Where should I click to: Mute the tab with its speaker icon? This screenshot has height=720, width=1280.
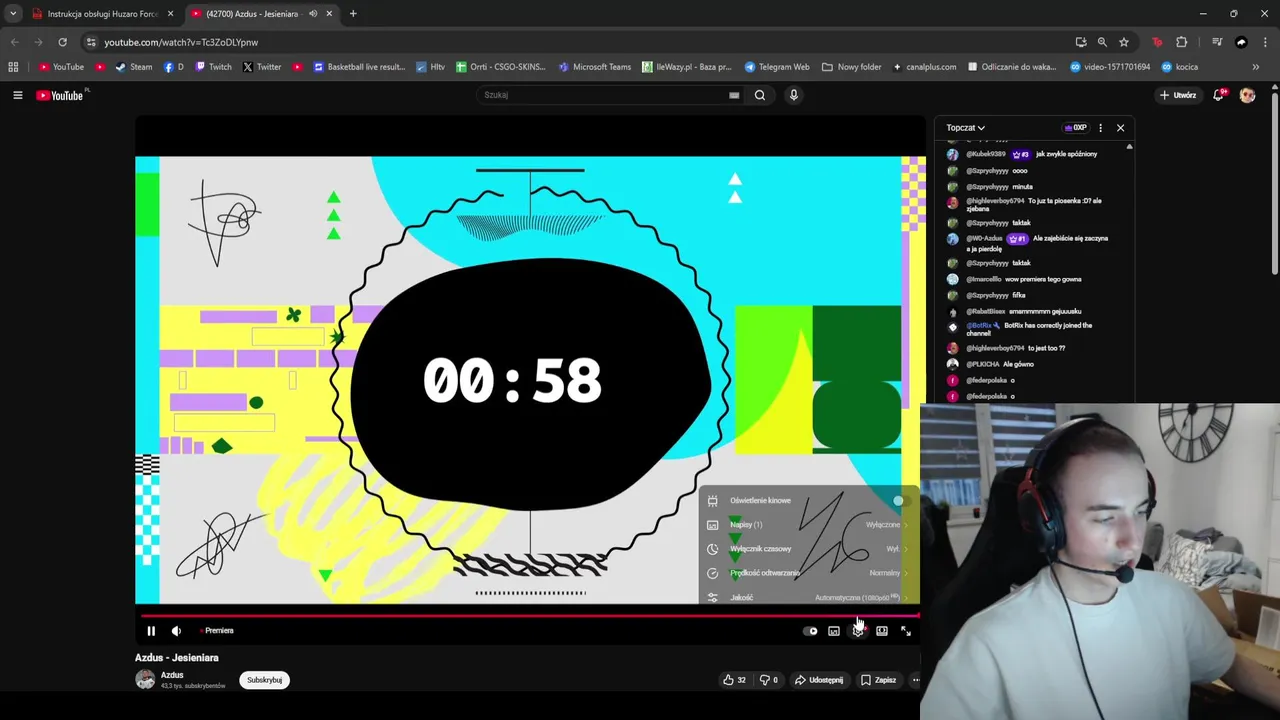(x=313, y=14)
